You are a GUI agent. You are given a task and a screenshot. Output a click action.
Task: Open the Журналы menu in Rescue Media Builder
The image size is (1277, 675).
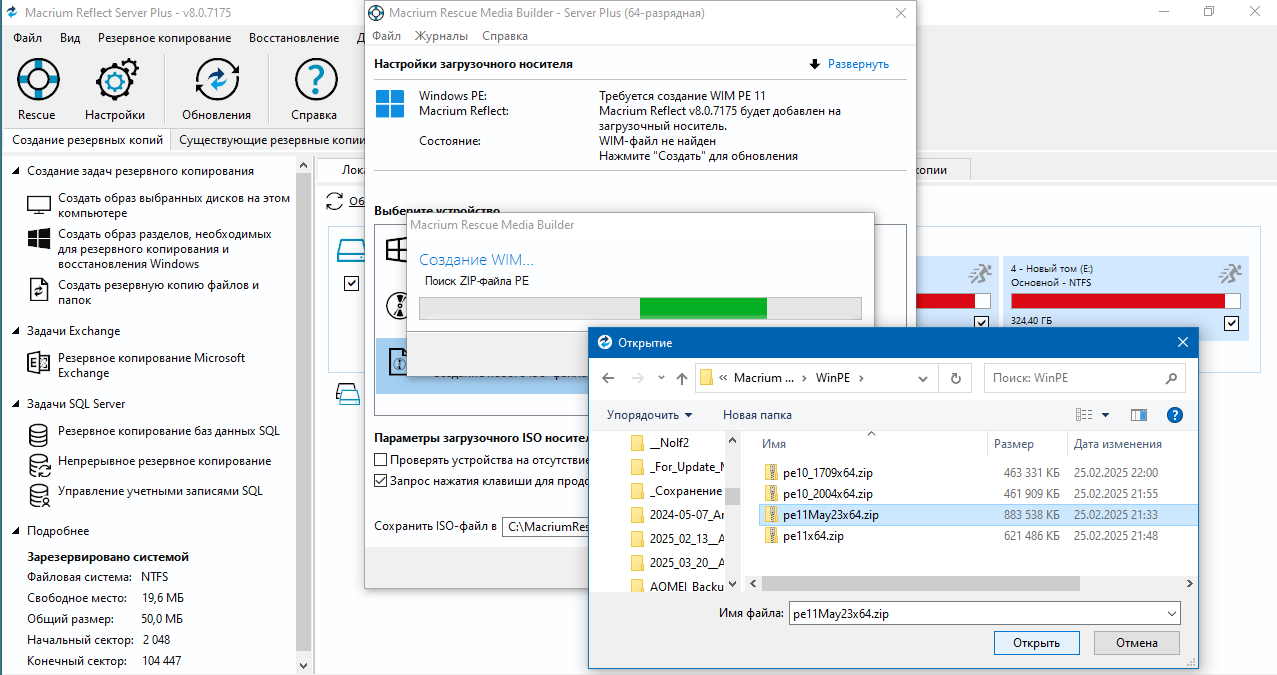pos(441,36)
